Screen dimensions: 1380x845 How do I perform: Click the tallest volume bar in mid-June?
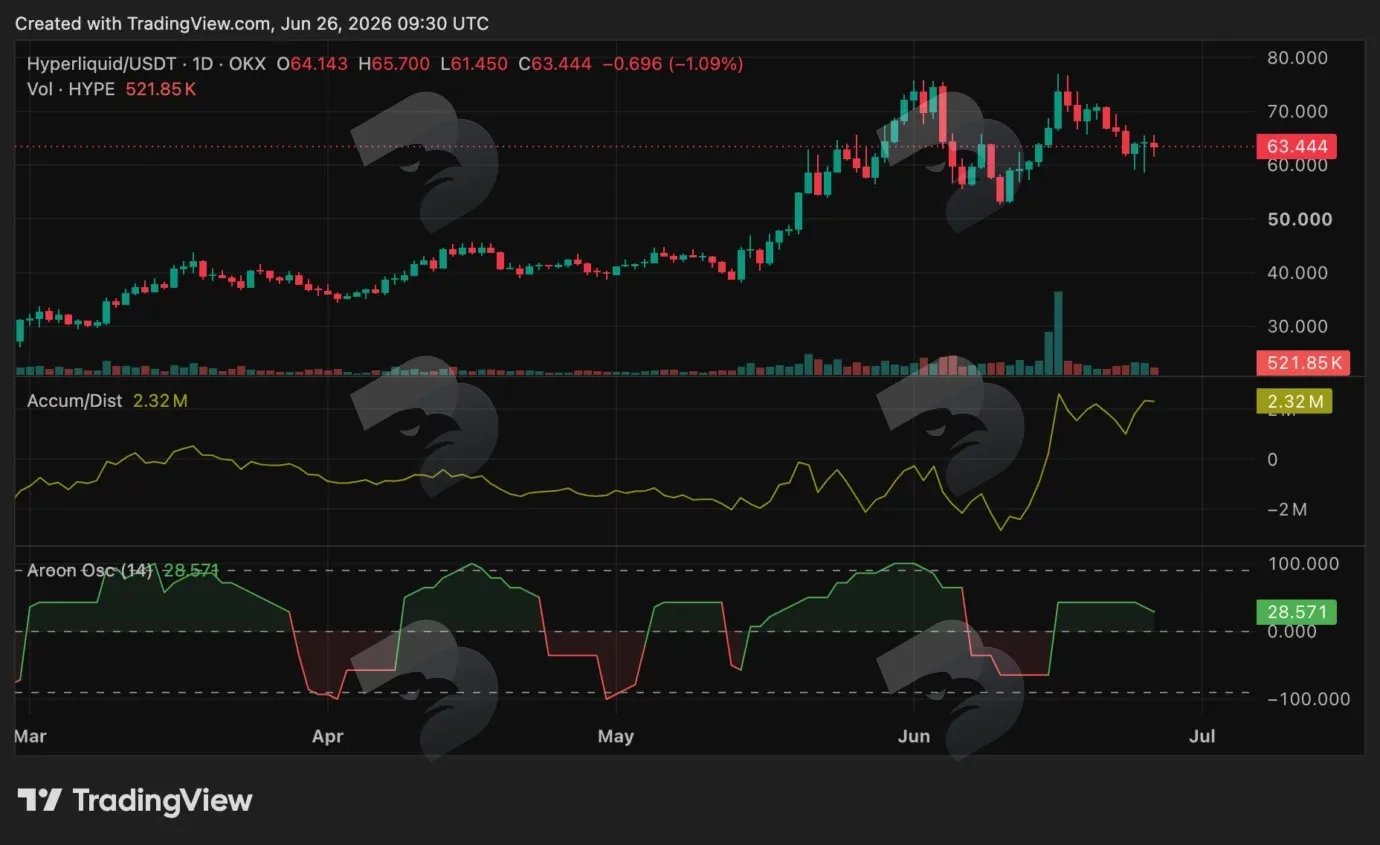[1058, 334]
